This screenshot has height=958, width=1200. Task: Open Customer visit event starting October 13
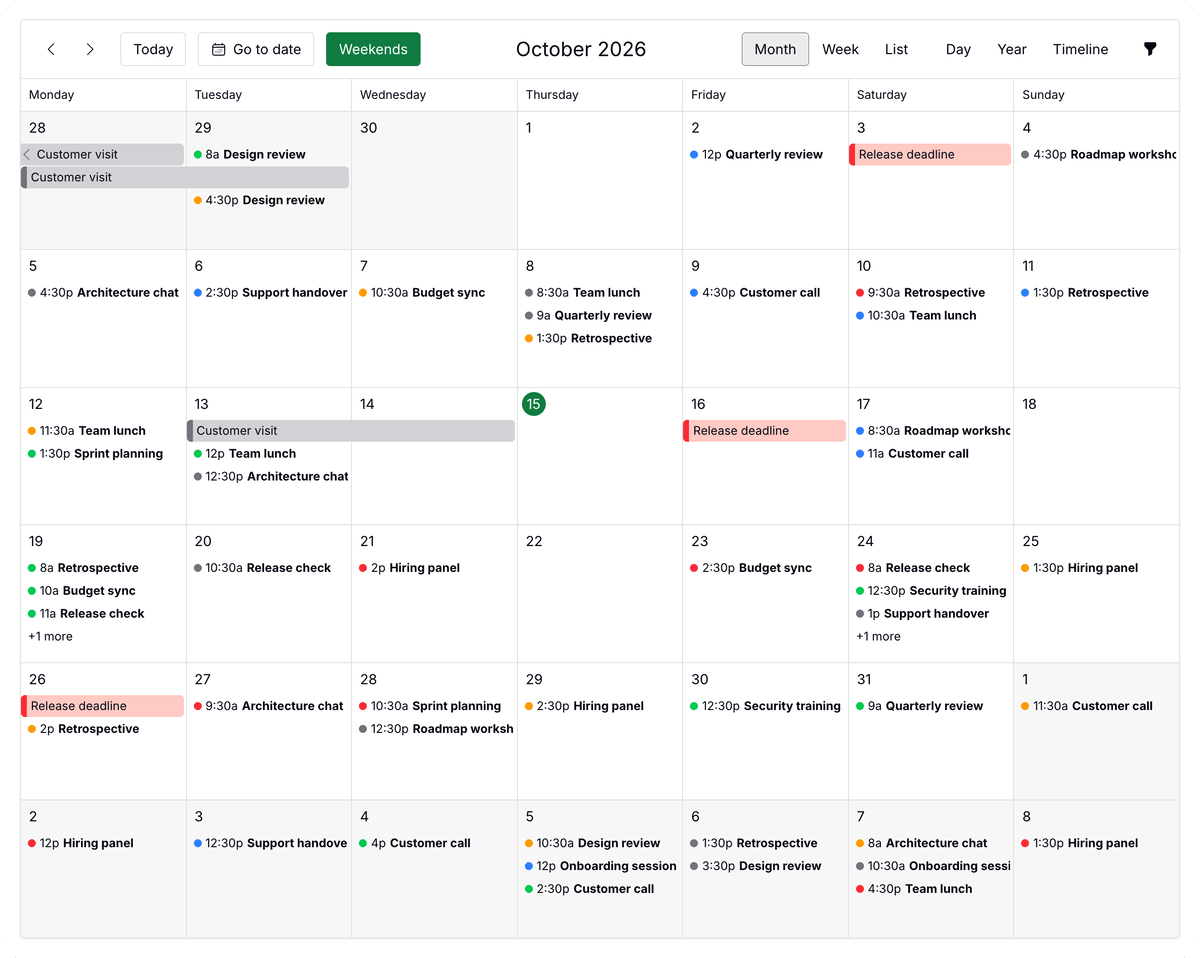tap(351, 431)
